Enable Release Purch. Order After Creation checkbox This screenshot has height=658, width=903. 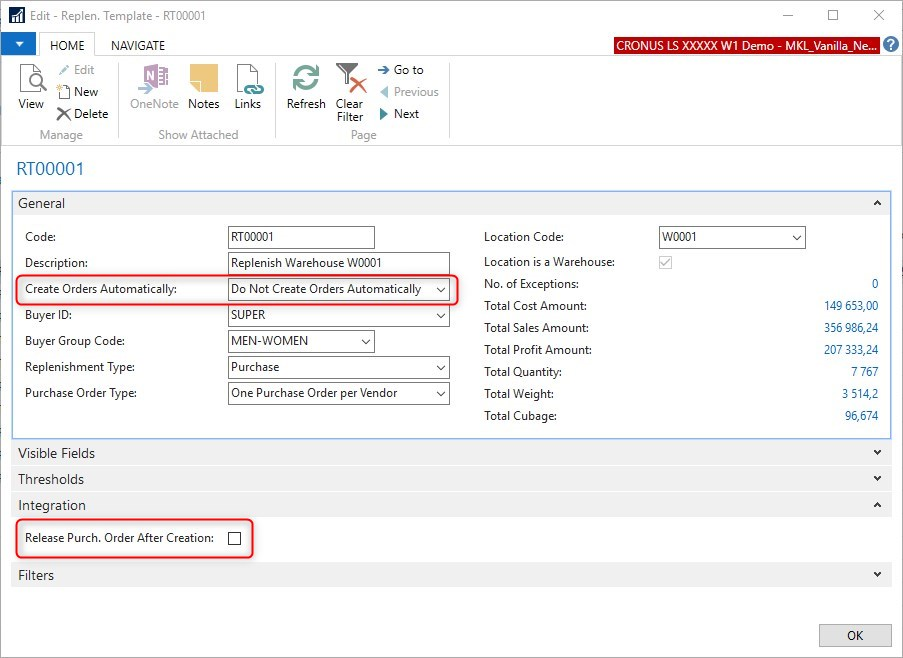pyautogui.click(x=234, y=538)
